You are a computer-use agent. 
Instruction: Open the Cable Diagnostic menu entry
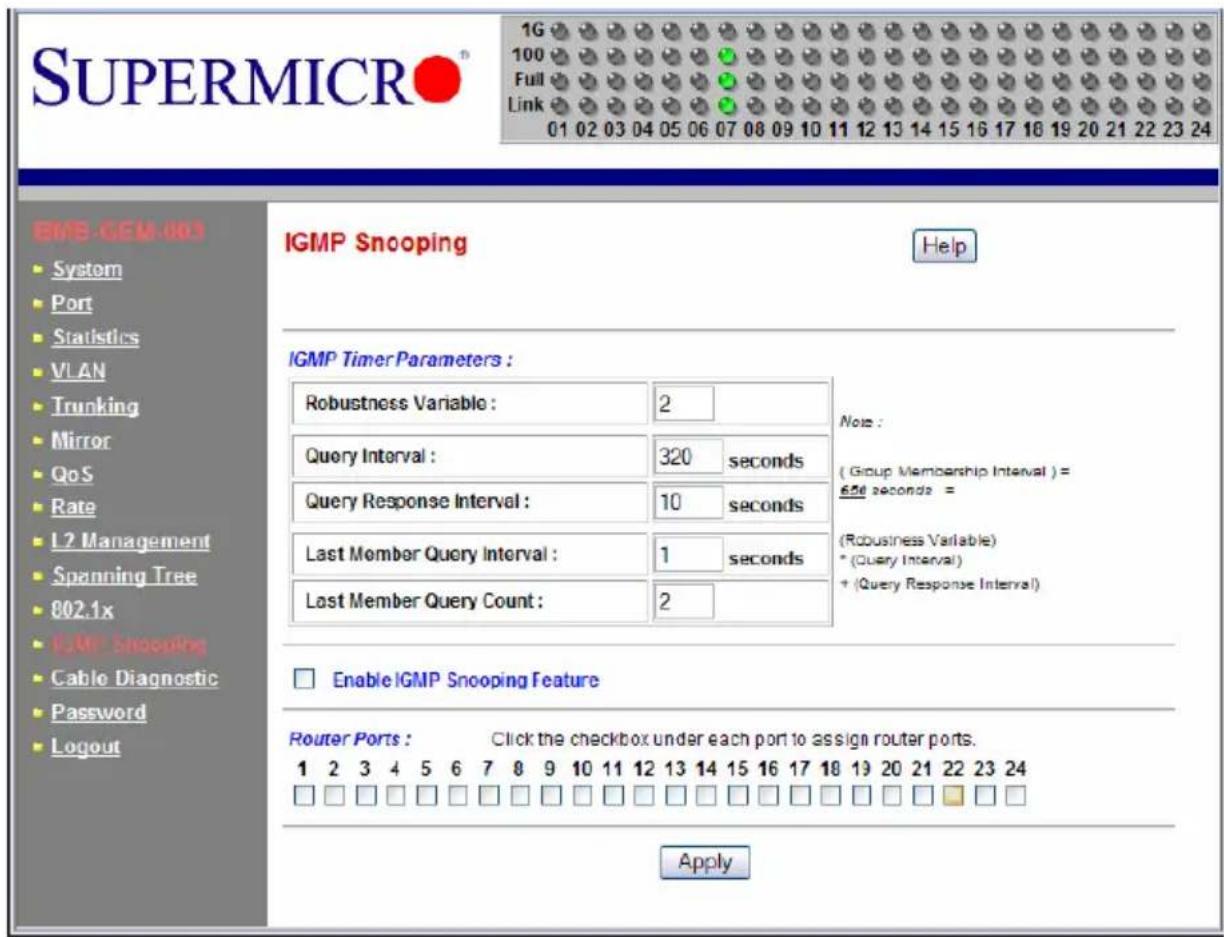[134, 678]
